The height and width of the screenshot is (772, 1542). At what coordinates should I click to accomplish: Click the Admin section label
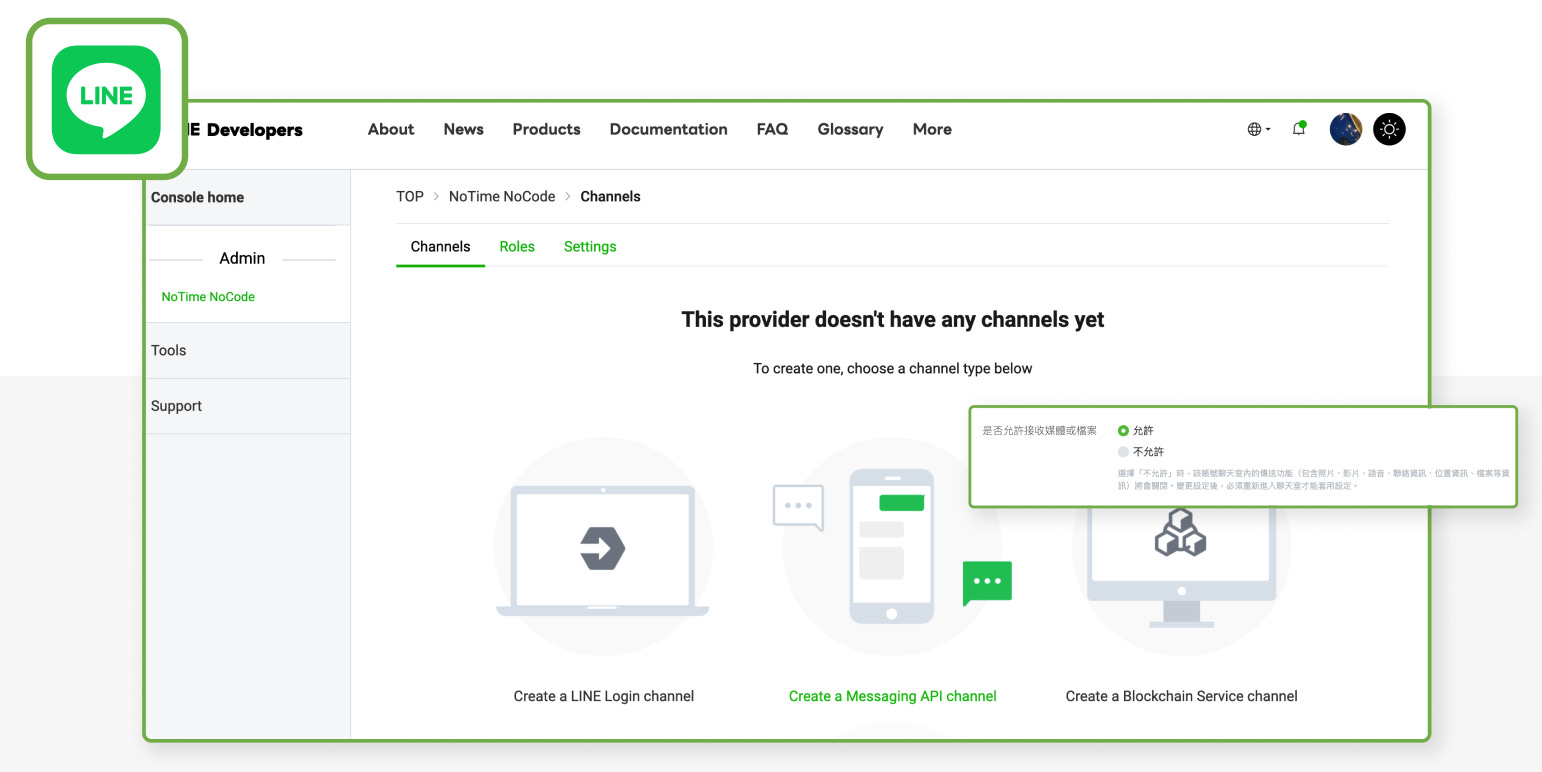pyautogui.click(x=242, y=258)
